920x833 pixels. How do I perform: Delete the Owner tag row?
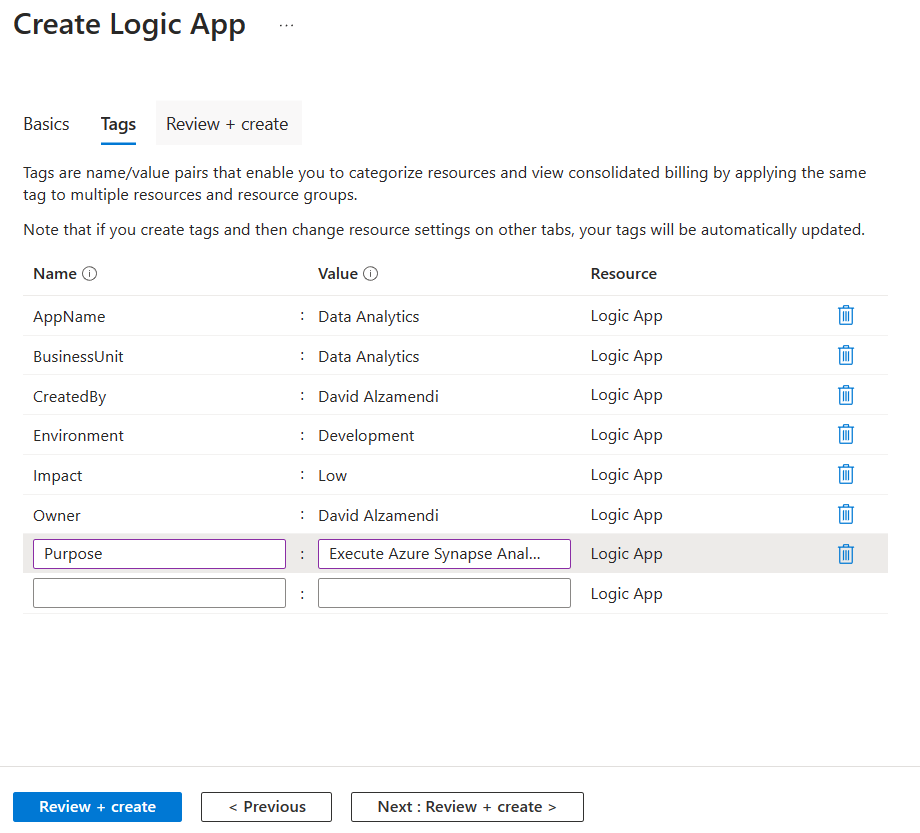pos(845,514)
